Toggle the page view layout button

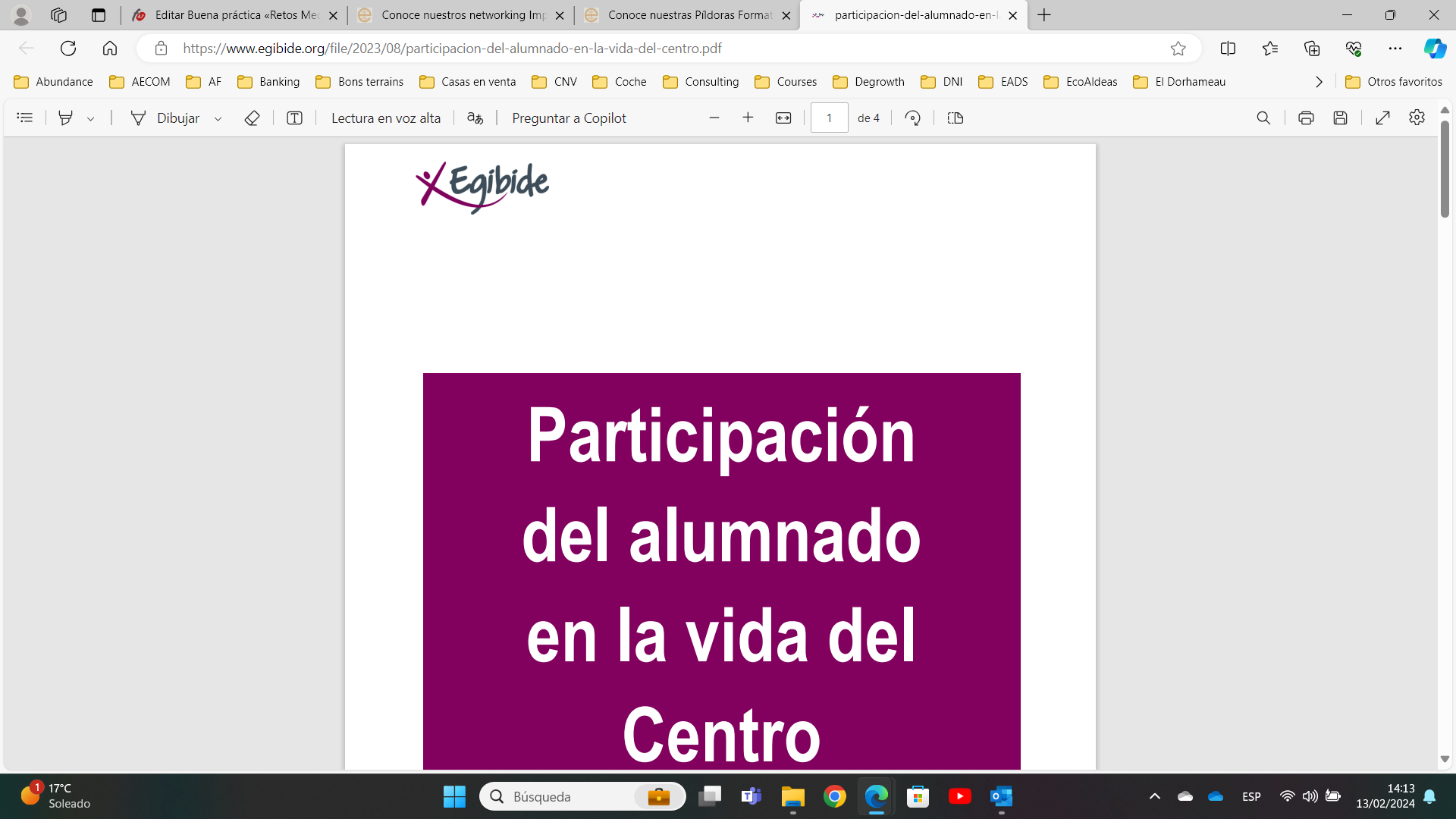(955, 118)
